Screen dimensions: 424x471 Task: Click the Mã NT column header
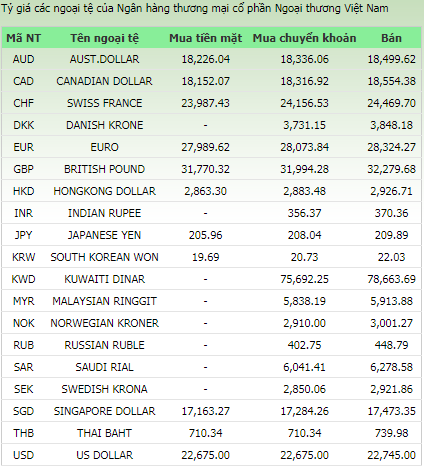[x=23, y=38]
